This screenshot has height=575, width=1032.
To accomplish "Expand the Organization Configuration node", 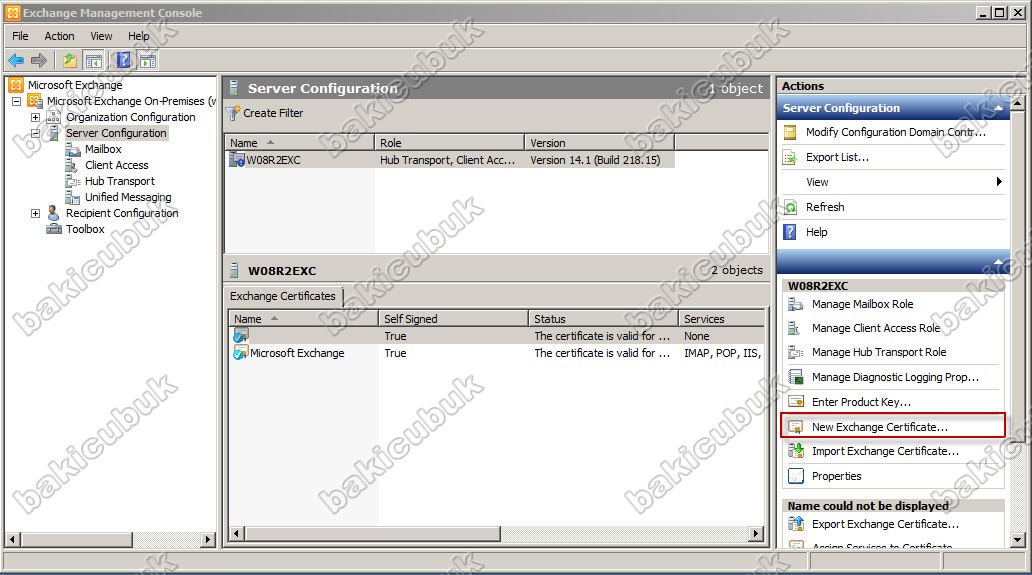I will (36, 117).
